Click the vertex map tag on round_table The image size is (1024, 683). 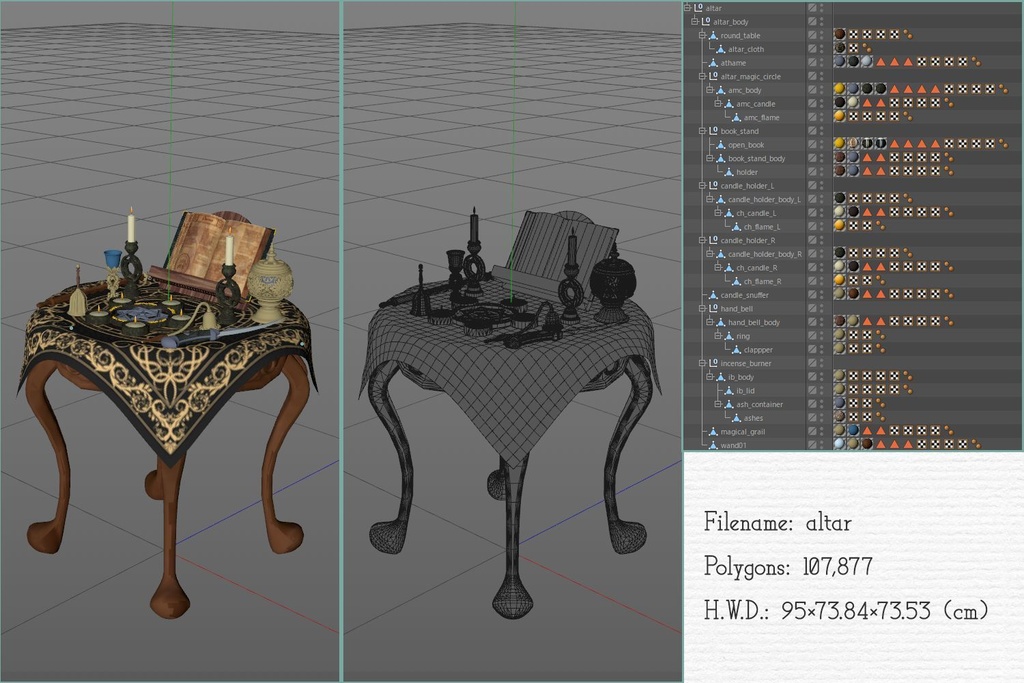click(x=907, y=35)
